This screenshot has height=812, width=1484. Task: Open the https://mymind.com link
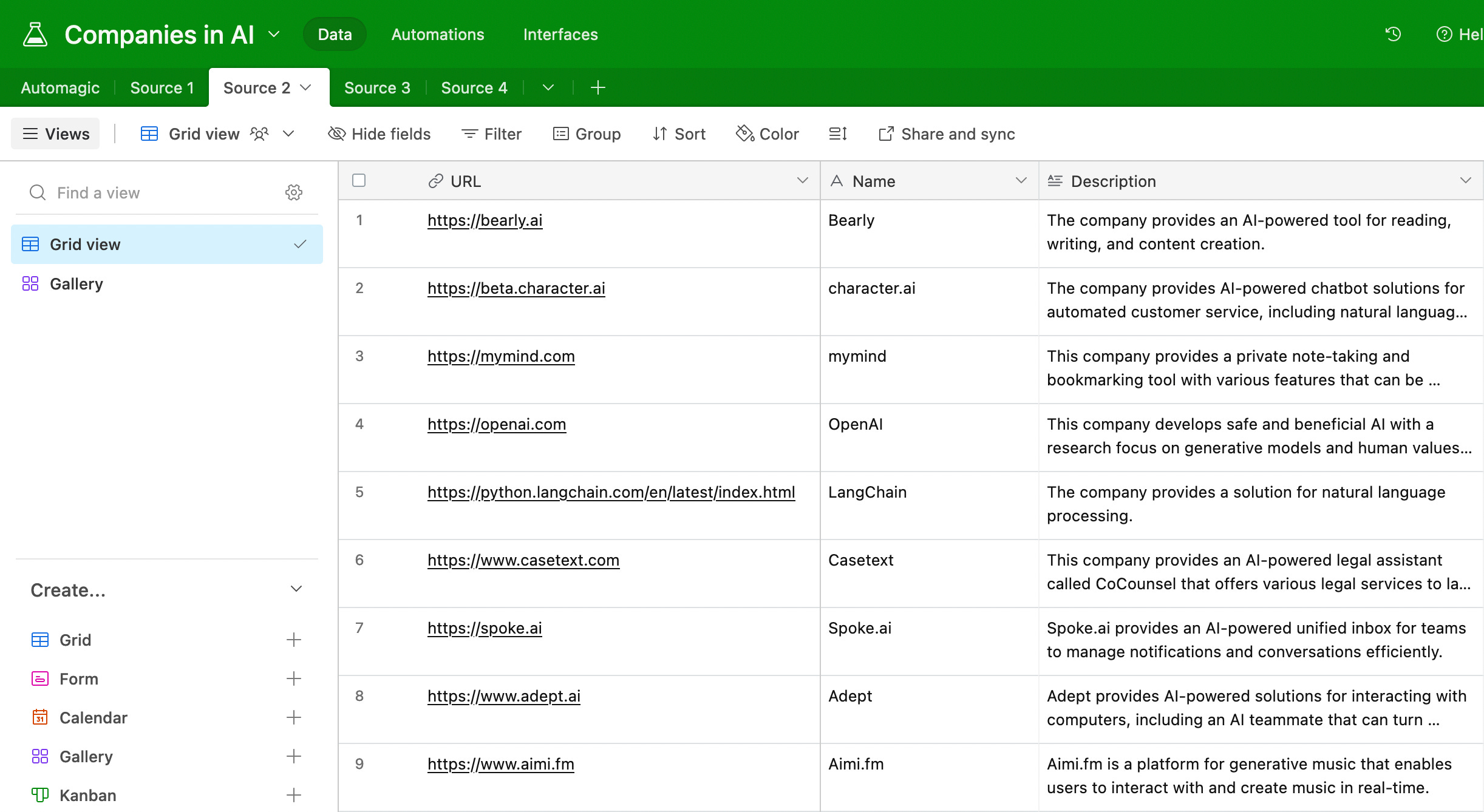coord(501,356)
